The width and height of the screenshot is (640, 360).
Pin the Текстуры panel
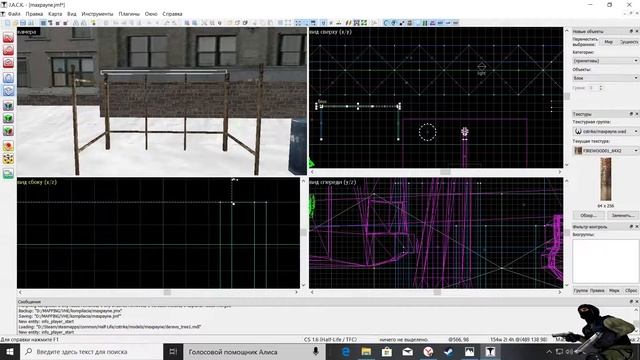(x=631, y=114)
